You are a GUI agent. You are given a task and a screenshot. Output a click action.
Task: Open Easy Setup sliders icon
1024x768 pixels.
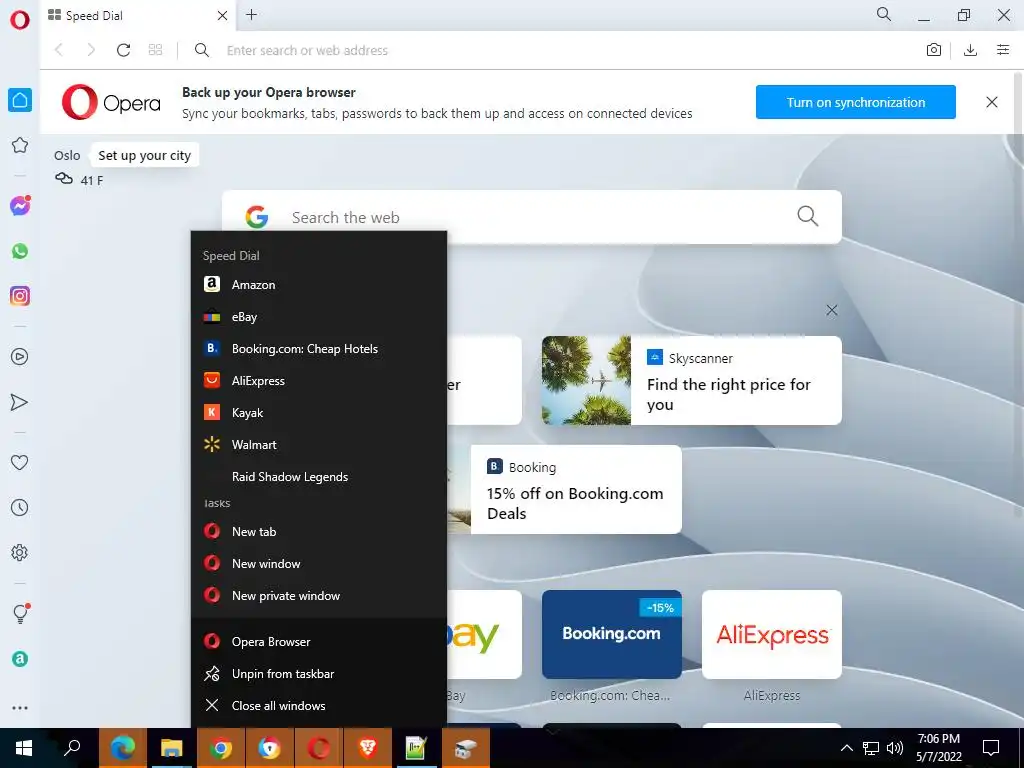(x=1003, y=50)
